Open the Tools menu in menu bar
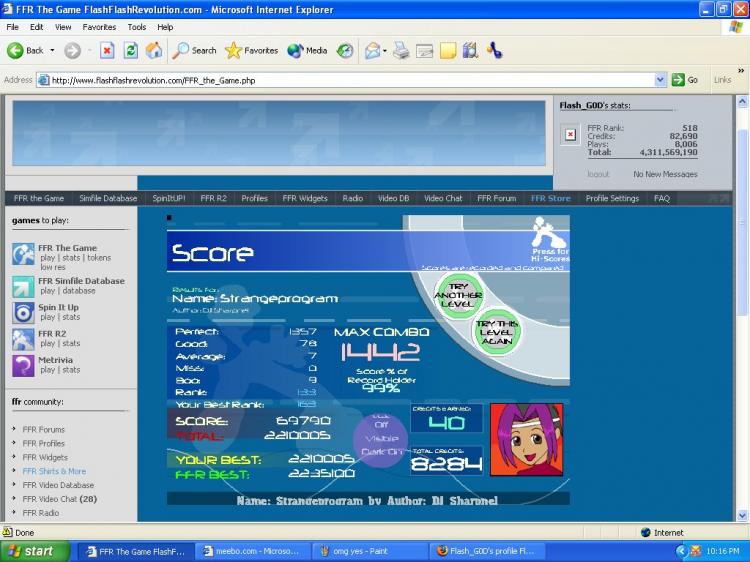This screenshot has height=562, width=750. (x=137, y=27)
